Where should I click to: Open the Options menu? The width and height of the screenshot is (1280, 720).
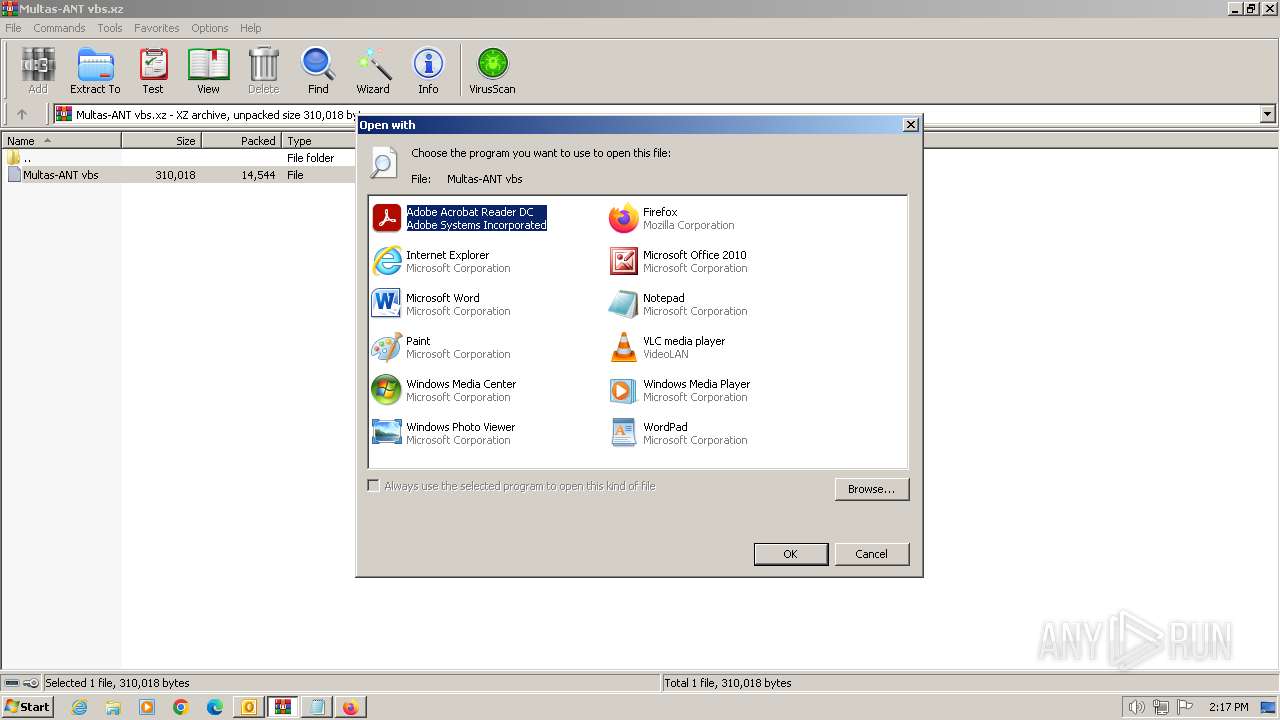(210, 28)
